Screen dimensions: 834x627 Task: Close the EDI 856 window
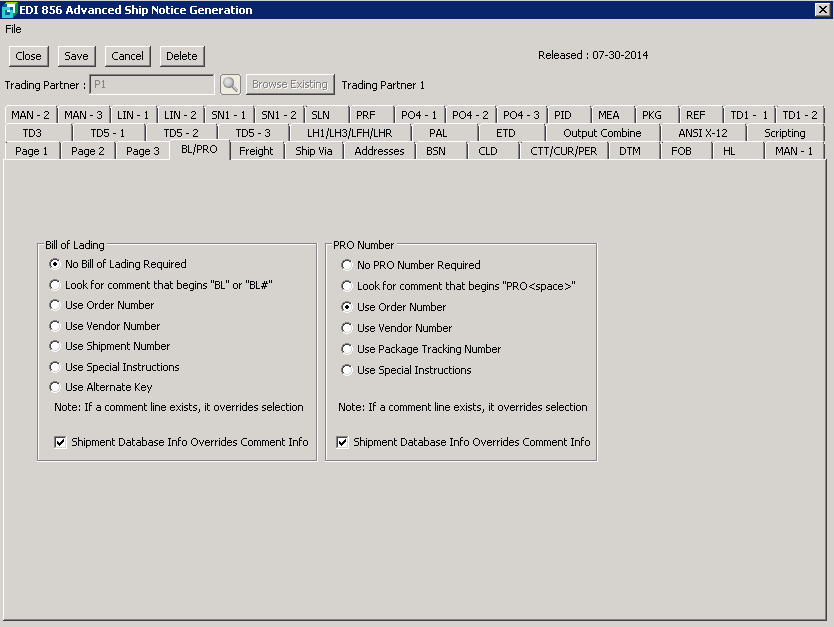[x=822, y=10]
